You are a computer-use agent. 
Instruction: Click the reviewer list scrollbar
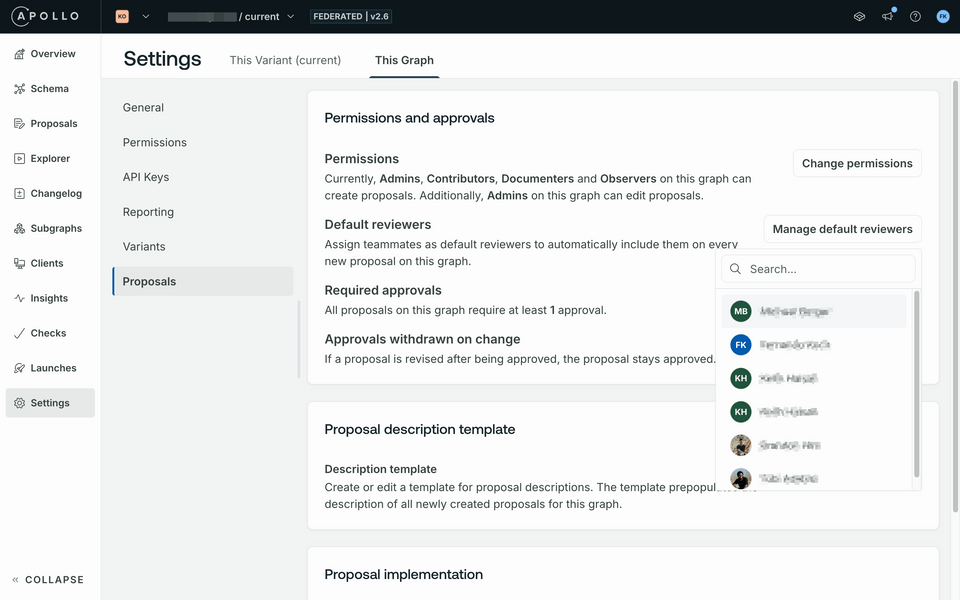point(917,384)
